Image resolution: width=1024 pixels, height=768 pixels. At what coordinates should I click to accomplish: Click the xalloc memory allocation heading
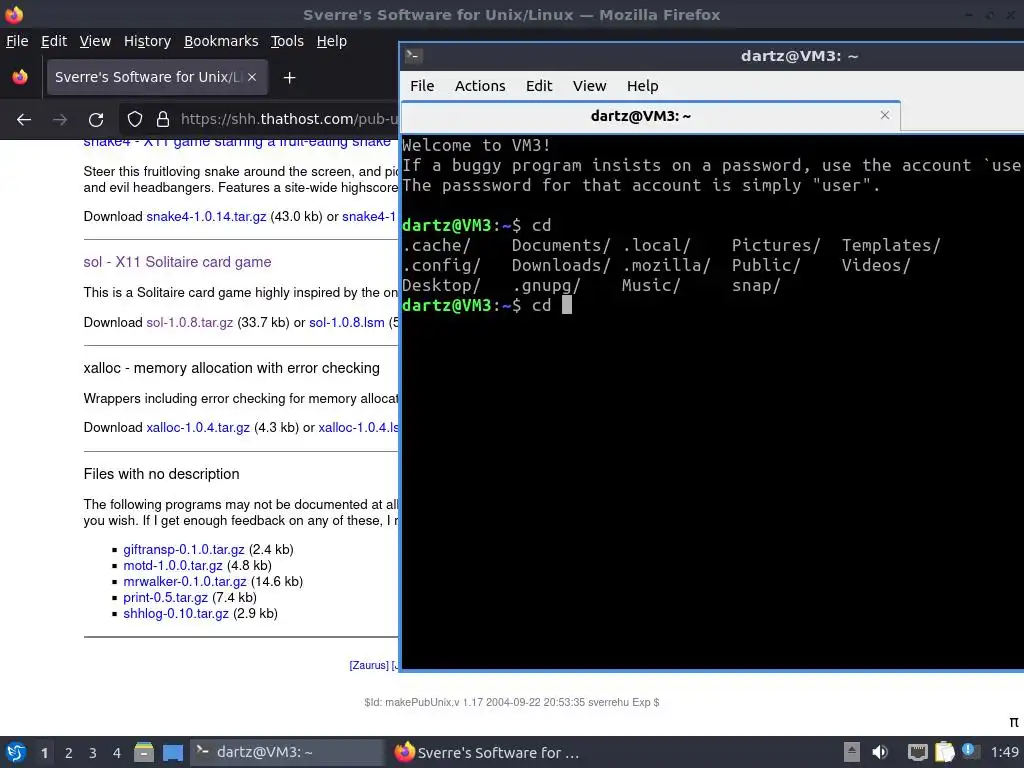click(231, 368)
